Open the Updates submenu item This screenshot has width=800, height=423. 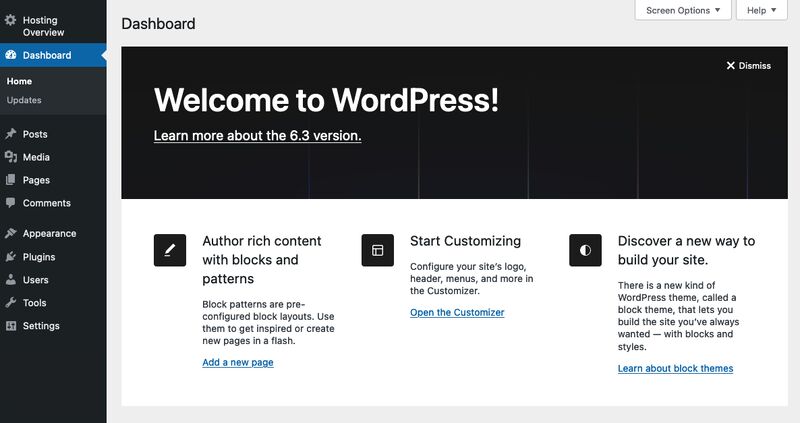point(24,100)
